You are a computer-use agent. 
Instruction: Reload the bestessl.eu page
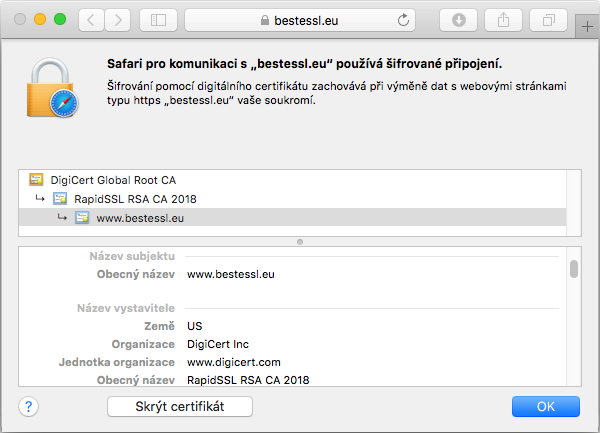click(x=403, y=20)
